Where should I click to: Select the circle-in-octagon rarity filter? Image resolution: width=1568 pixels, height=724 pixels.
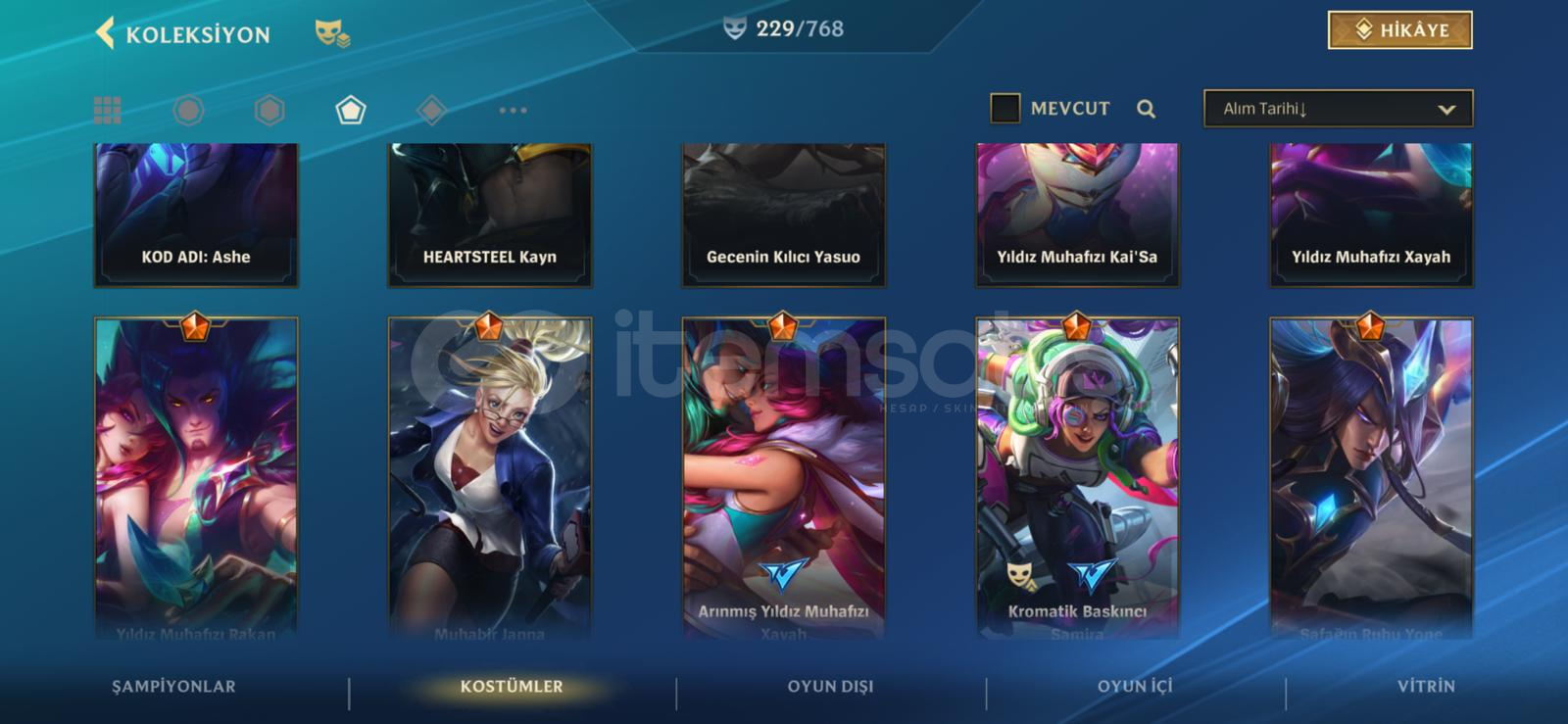pos(188,110)
